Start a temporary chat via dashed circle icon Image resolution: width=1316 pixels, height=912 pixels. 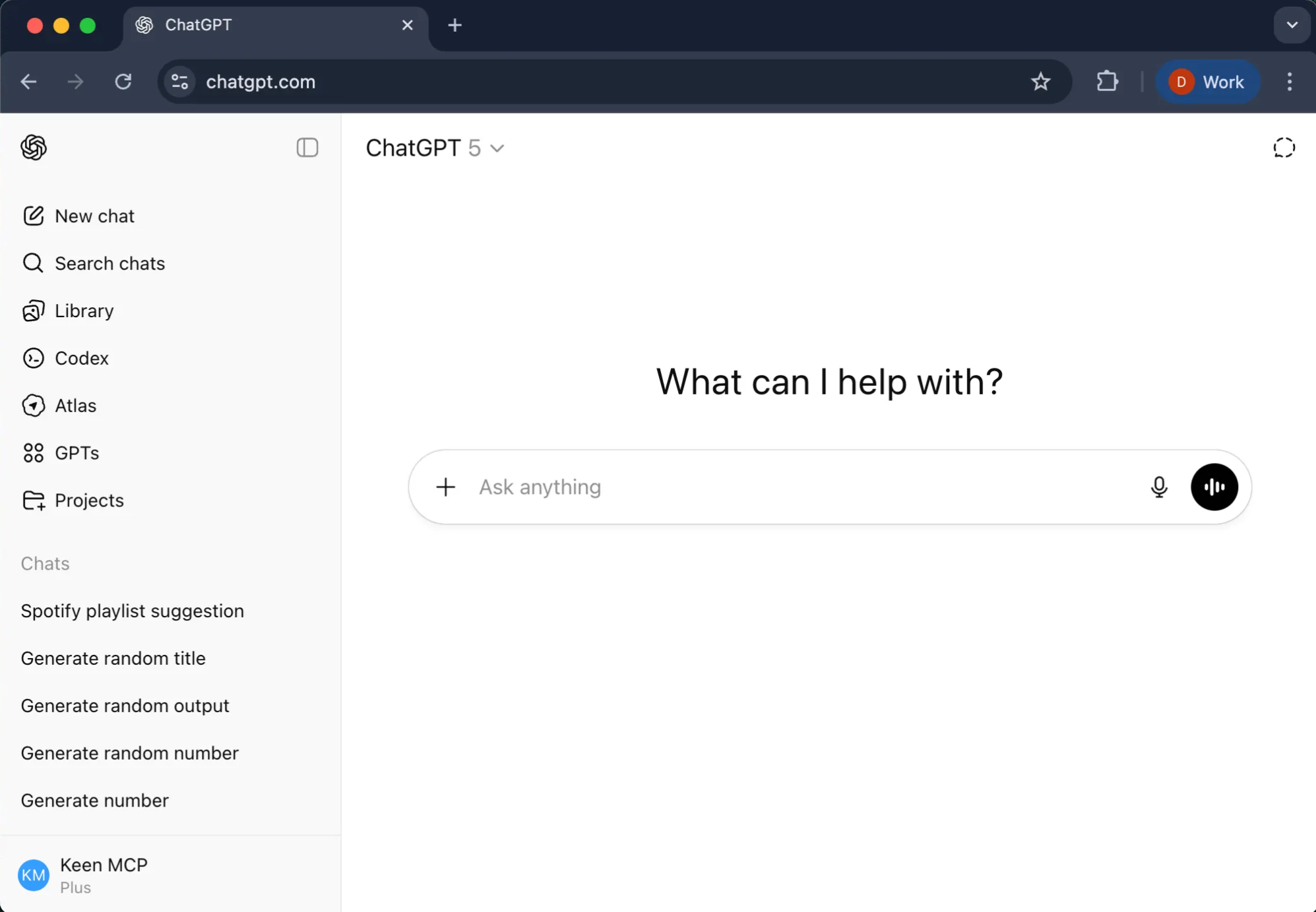point(1284,148)
